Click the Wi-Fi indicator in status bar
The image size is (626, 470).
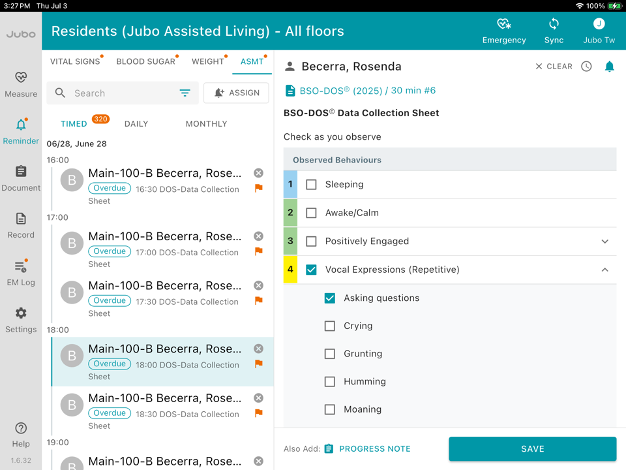tap(579, 6)
